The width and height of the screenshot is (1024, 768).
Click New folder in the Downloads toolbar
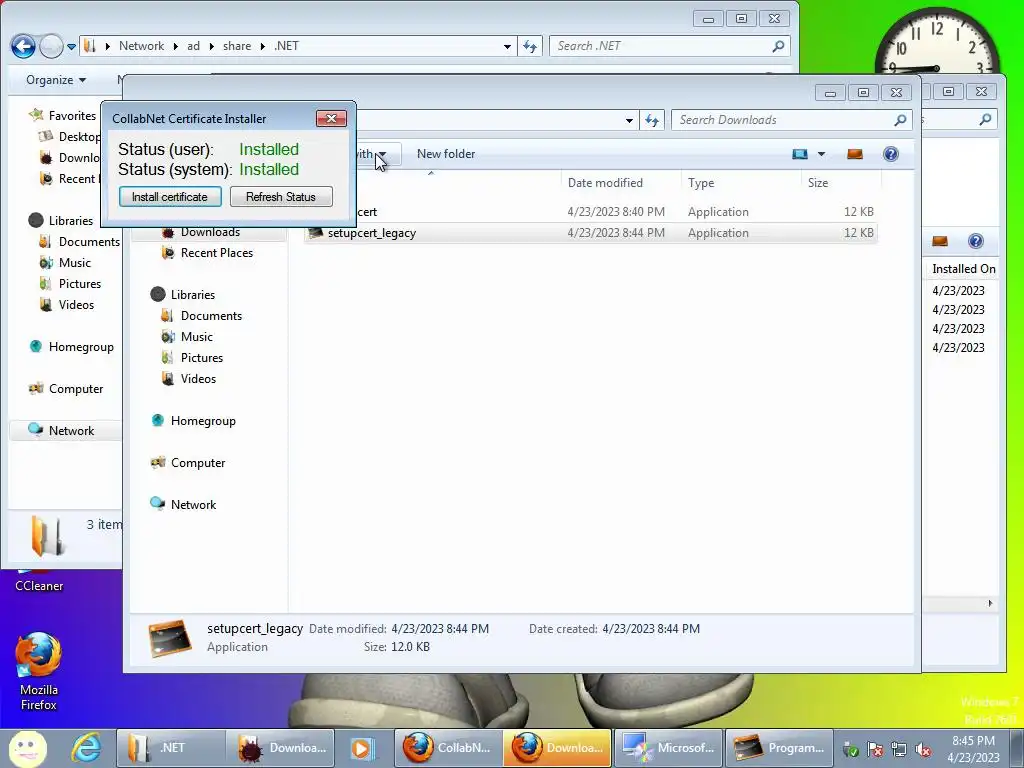click(x=446, y=154)
